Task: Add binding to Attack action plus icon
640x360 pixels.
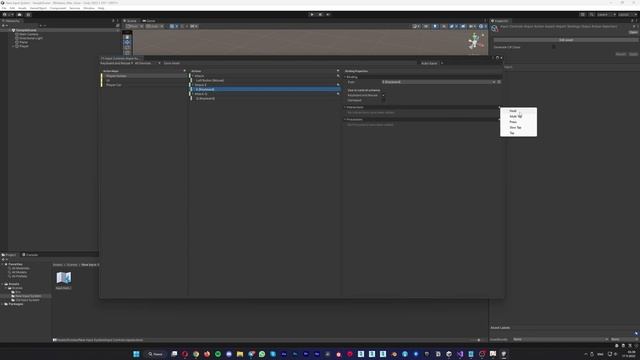Action: pyautogui.click(x=338, y=76)
